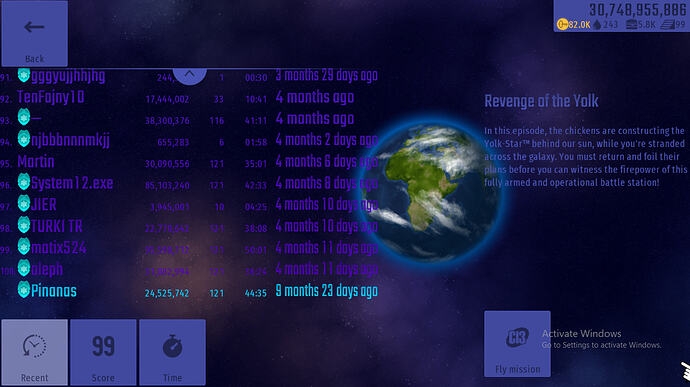
Task: Click Pinanas's score 24,525,742
Action: [167, 293]
